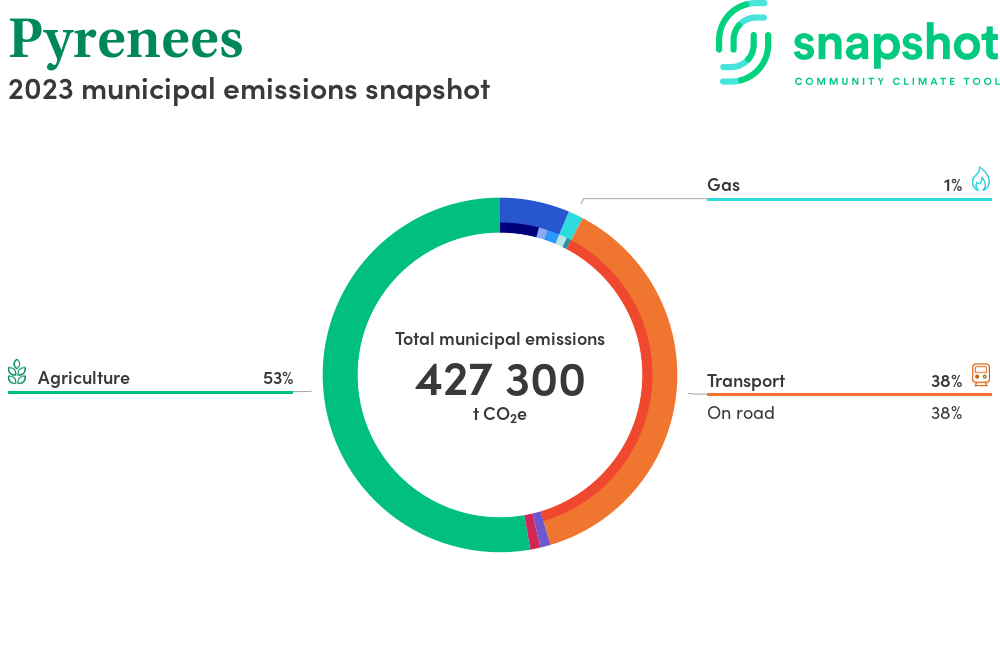
Task: Select the On road sub-category row
Action: pyautogui.click(x=741, y=413)
